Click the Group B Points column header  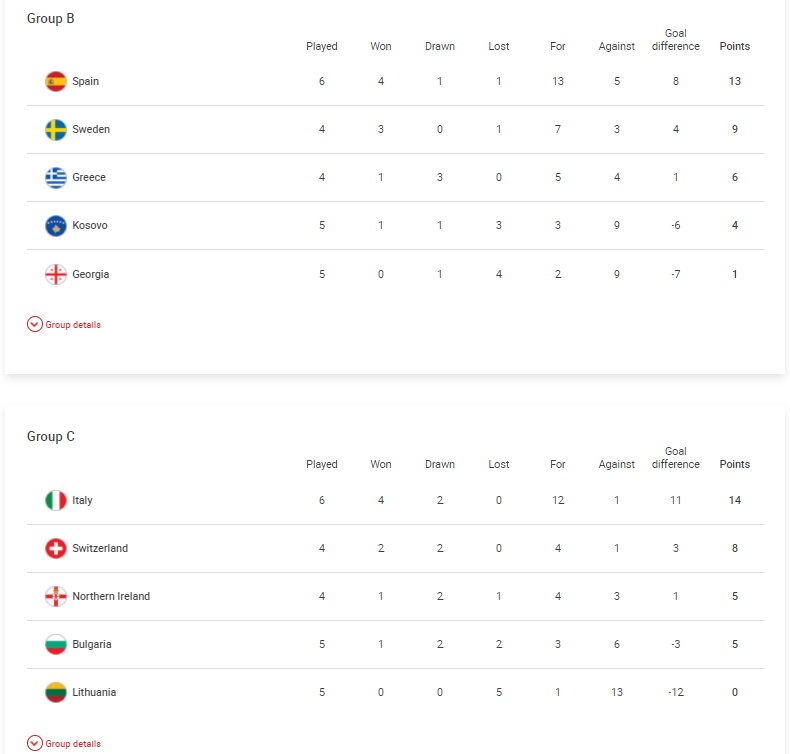(x=734, y=46)
